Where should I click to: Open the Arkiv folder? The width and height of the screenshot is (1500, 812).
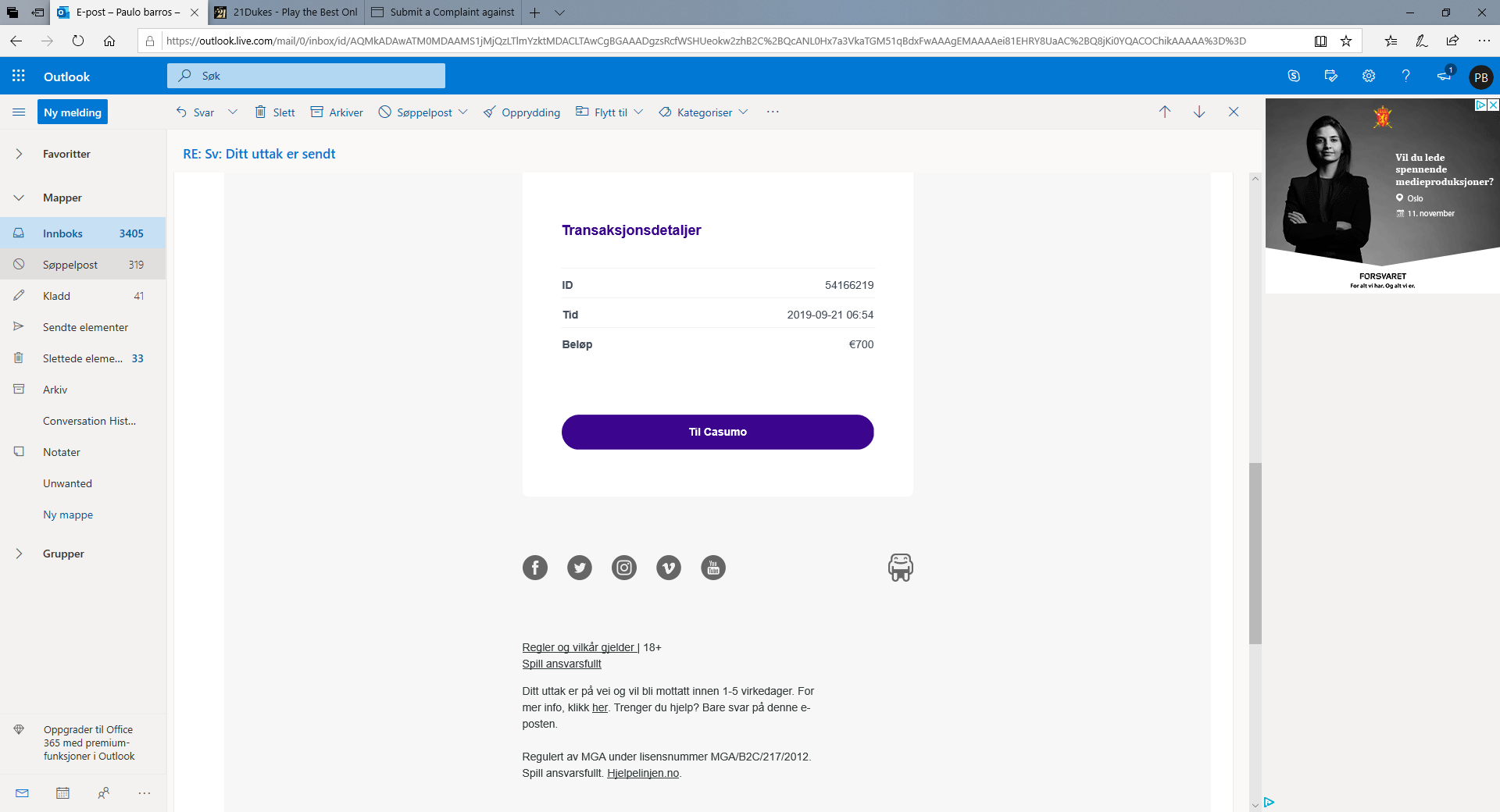(x=83, y=390)
